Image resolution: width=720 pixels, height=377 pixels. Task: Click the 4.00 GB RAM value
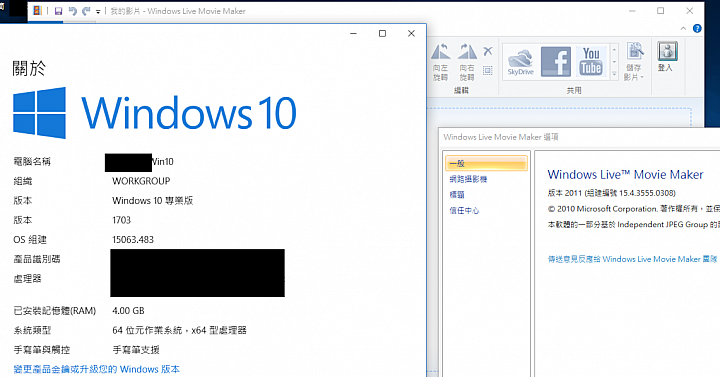tap(128, 311)
